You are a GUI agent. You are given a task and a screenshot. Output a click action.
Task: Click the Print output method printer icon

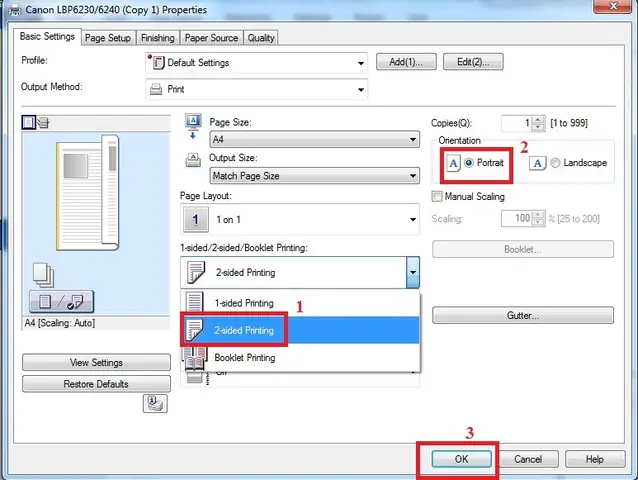156,89
